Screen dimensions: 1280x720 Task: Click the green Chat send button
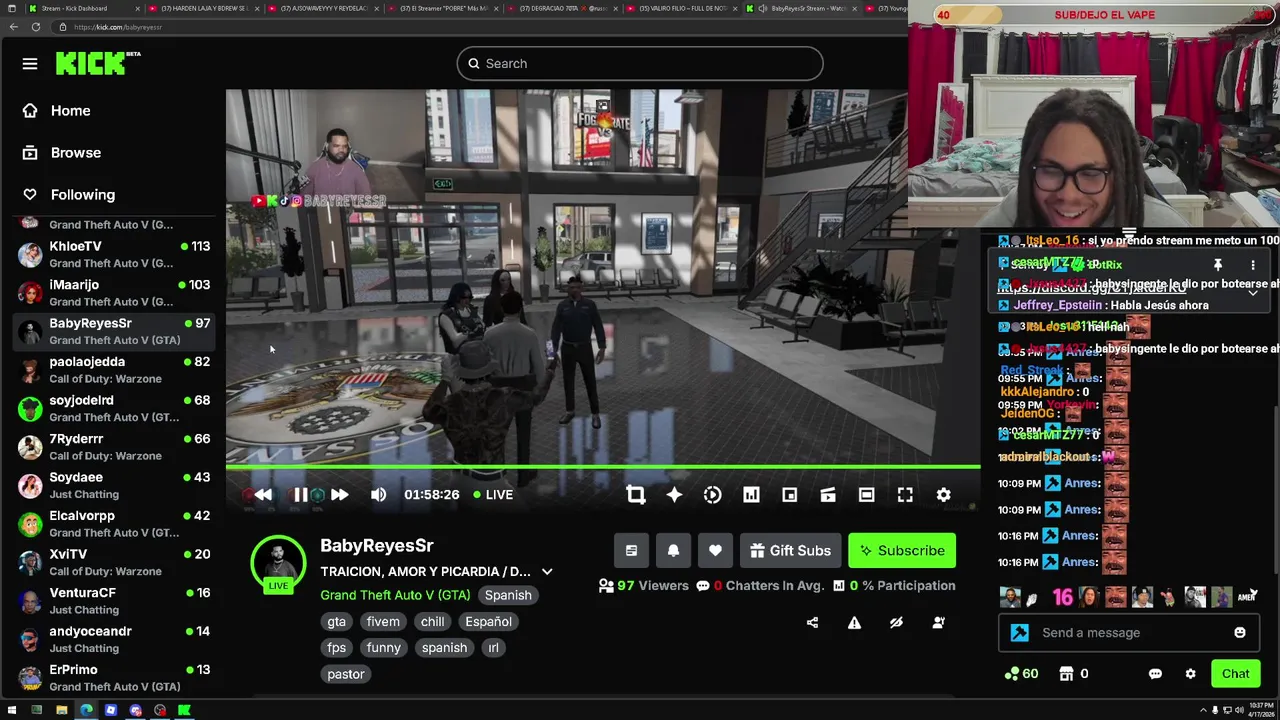(x=1235, y=674)
